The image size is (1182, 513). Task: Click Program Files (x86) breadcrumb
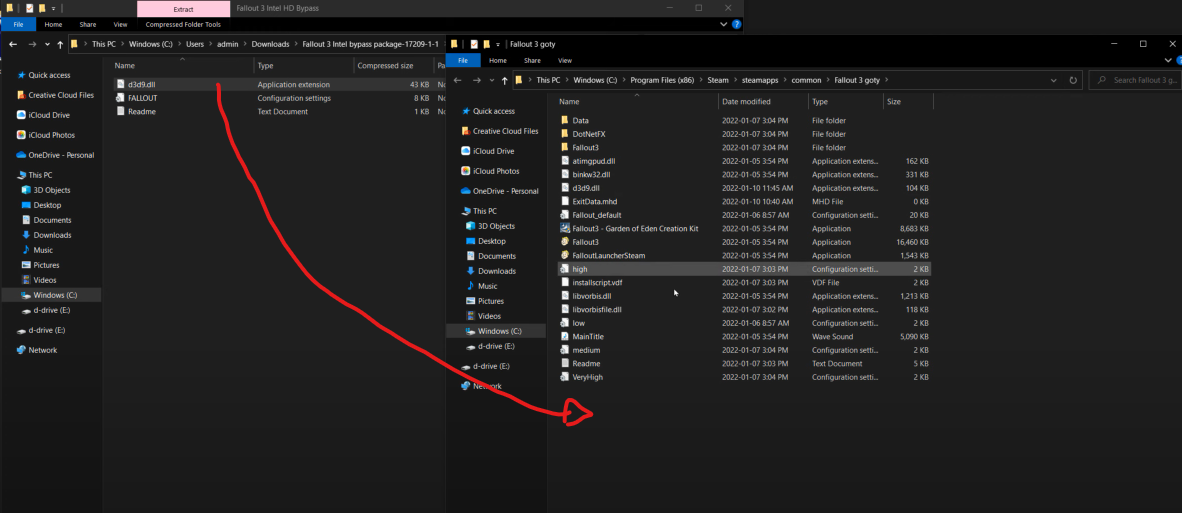point(662,80)
